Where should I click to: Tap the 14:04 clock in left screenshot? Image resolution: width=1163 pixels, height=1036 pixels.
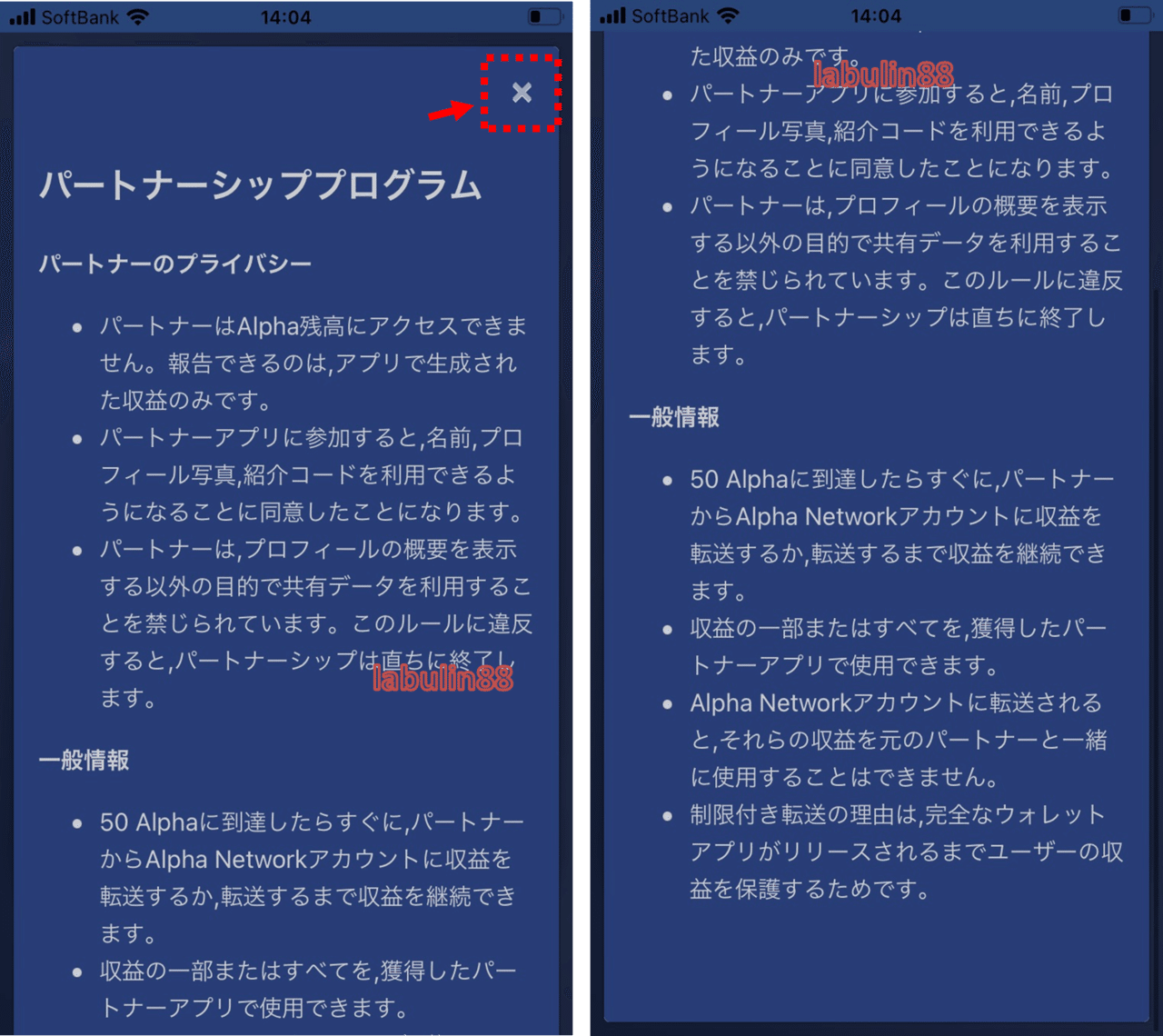point(285,17)
